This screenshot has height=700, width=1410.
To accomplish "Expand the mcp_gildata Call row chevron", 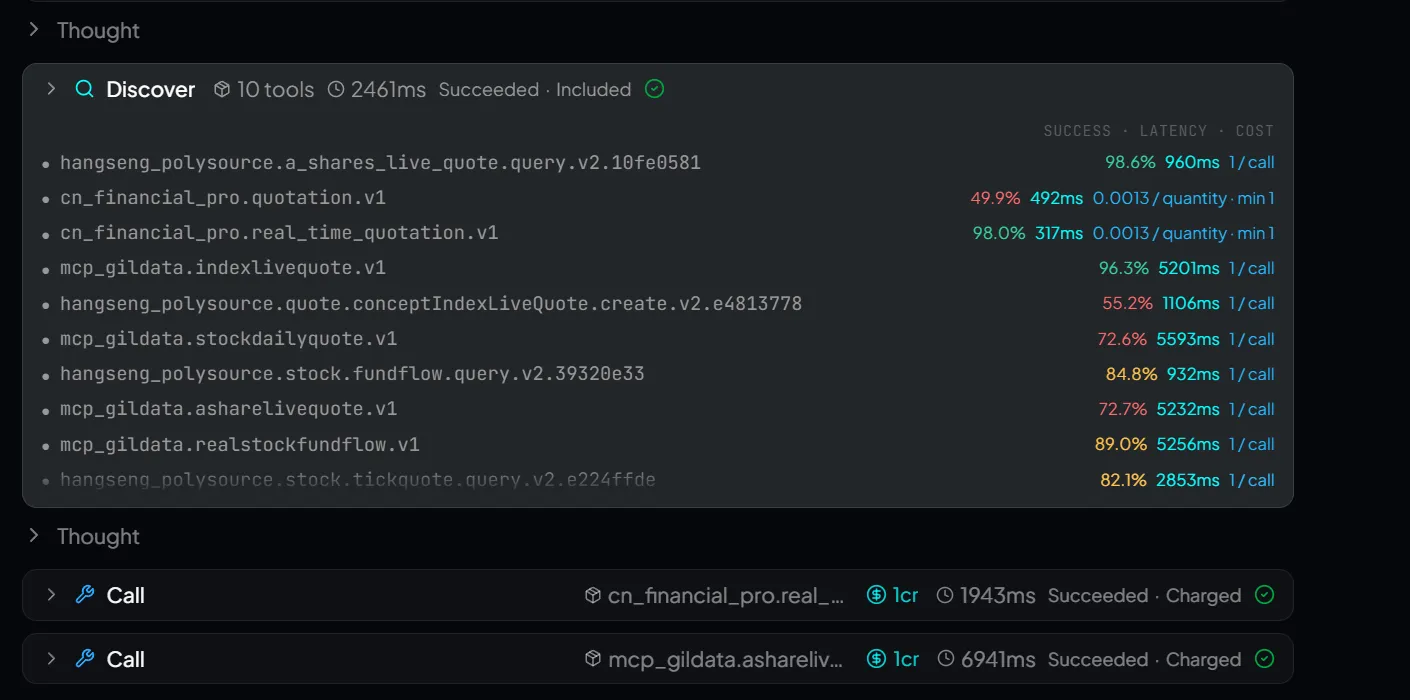I will 50,659.
